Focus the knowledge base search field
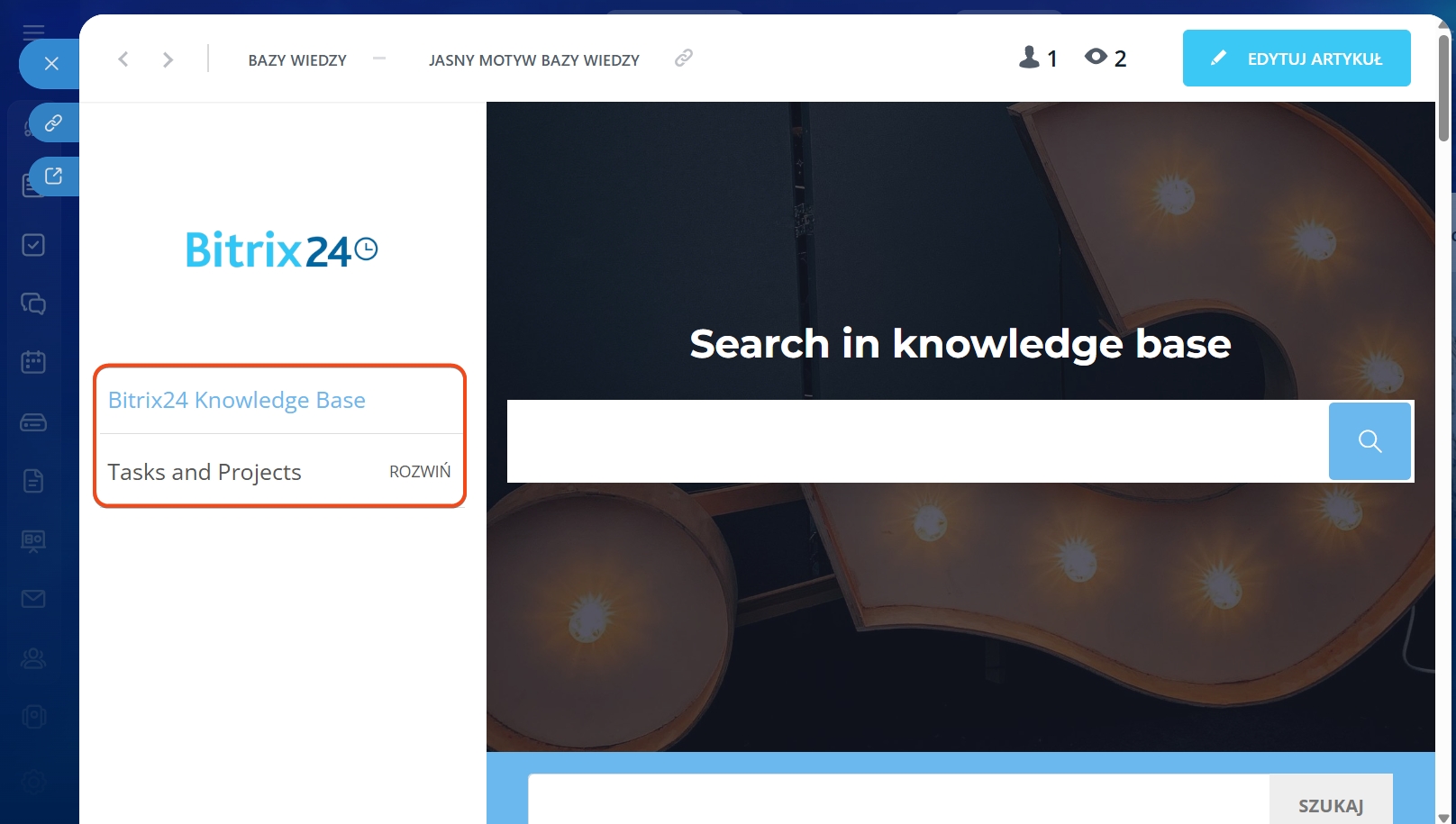Viewport: 1456px width, 824px height. click(x=917, y=441)
